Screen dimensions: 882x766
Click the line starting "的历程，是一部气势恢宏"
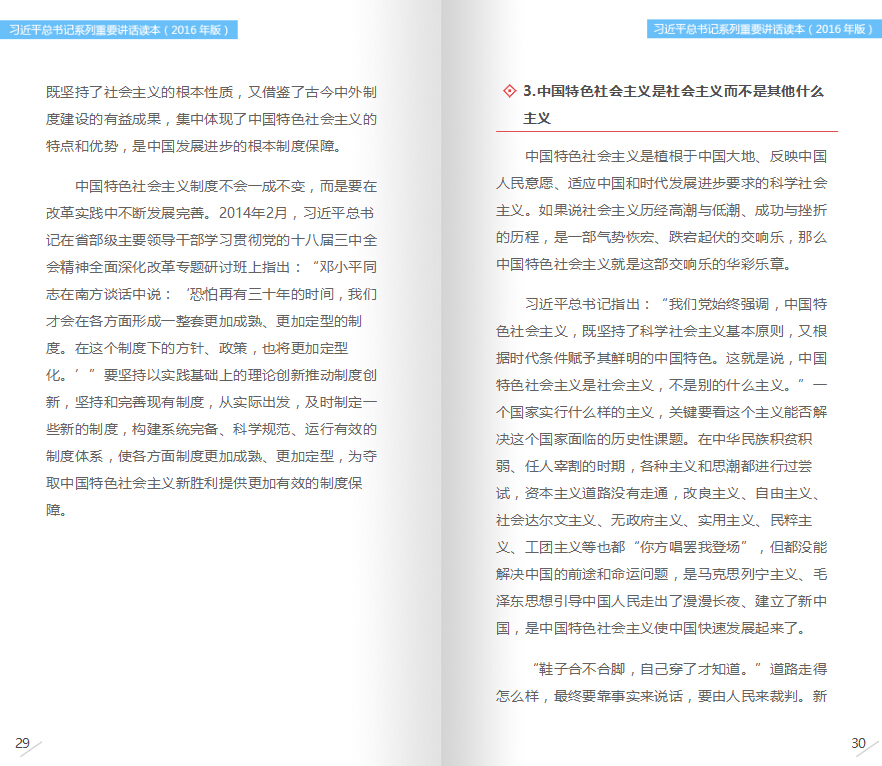(x=662, y=237)
